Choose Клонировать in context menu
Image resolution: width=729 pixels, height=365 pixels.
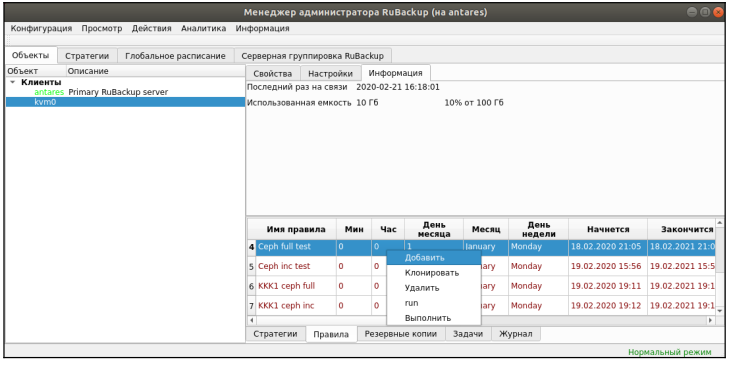(434, 273)
